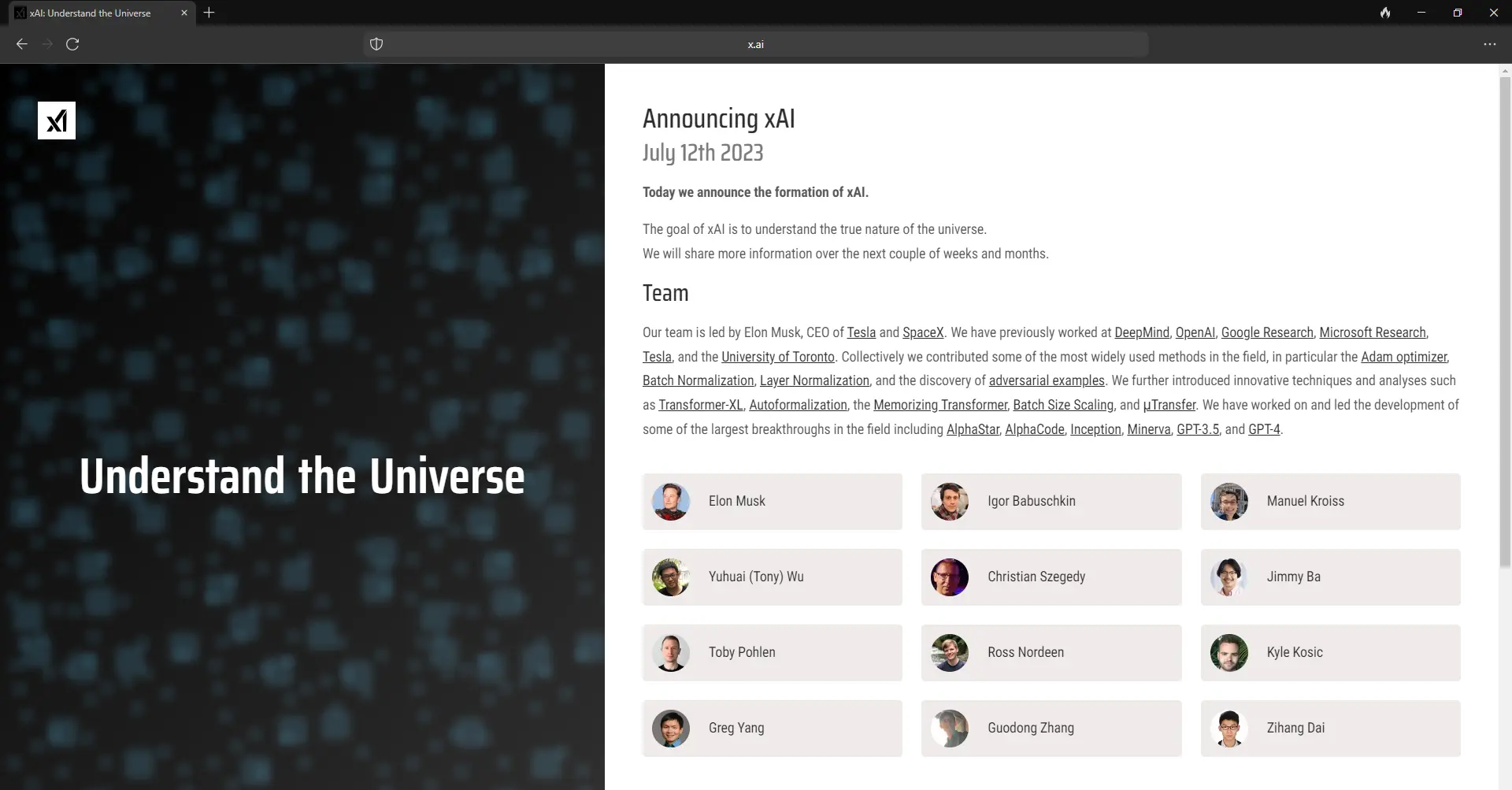
Task: Open the three-dot browser menu
Action: (1490, 44)
